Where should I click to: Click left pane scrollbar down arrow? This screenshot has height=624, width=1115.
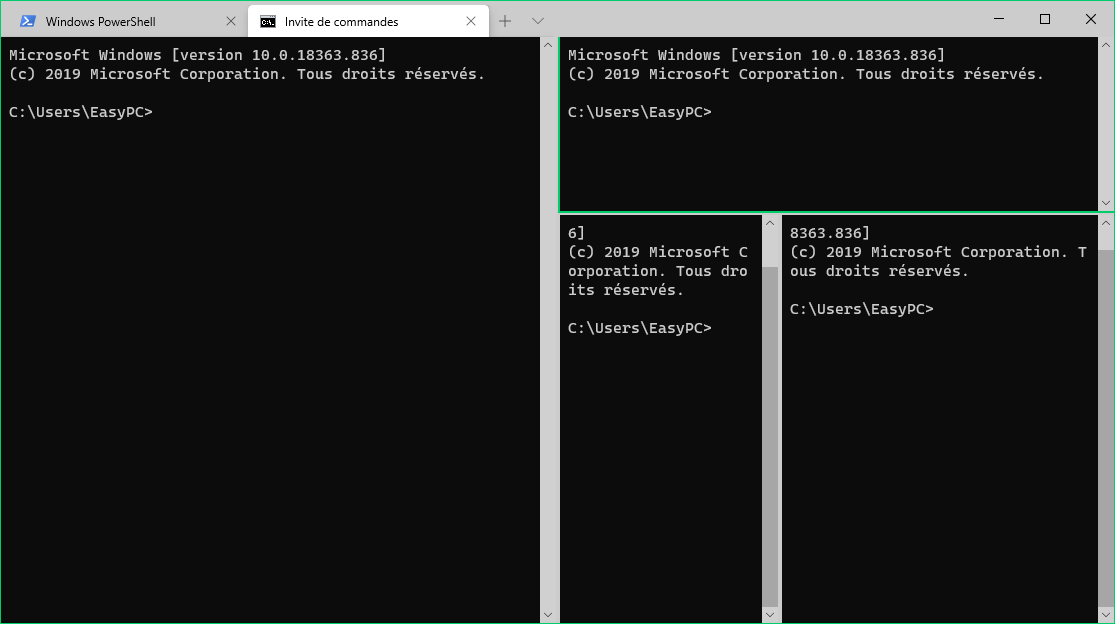click(x=548, y=615)
